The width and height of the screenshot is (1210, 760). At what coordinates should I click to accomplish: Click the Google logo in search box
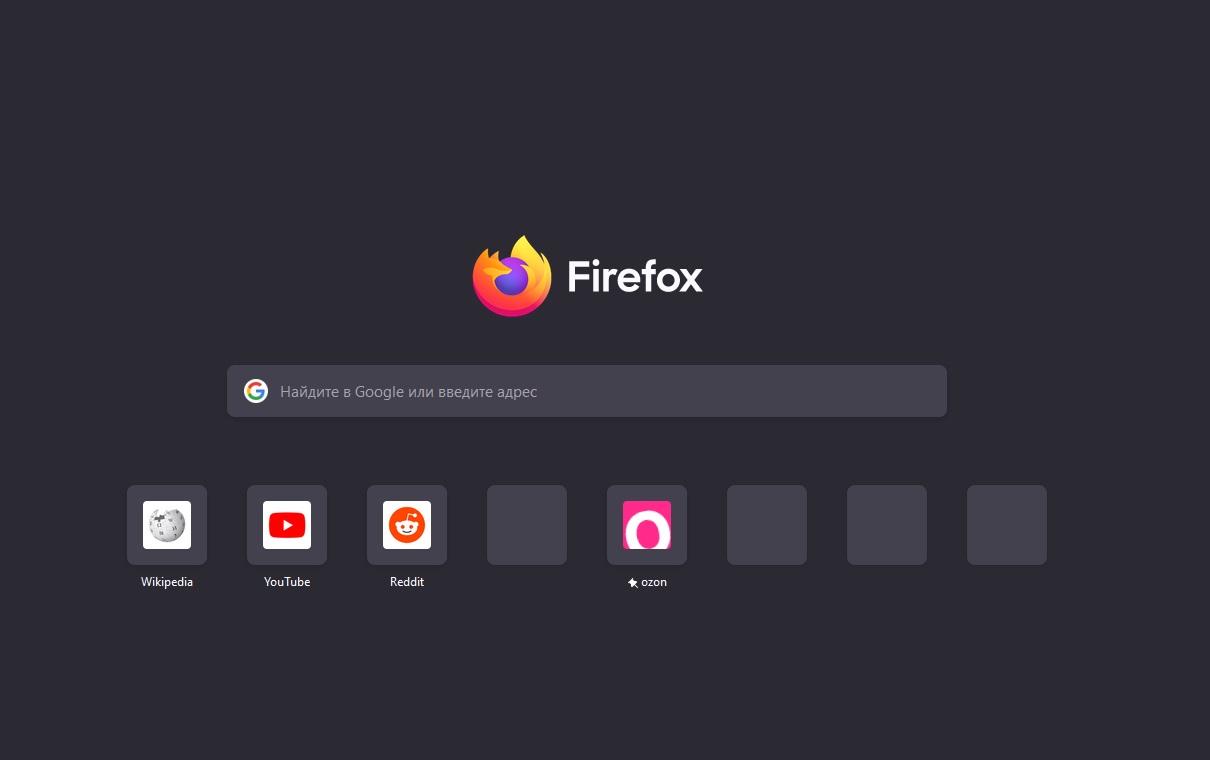pos(256,391)
